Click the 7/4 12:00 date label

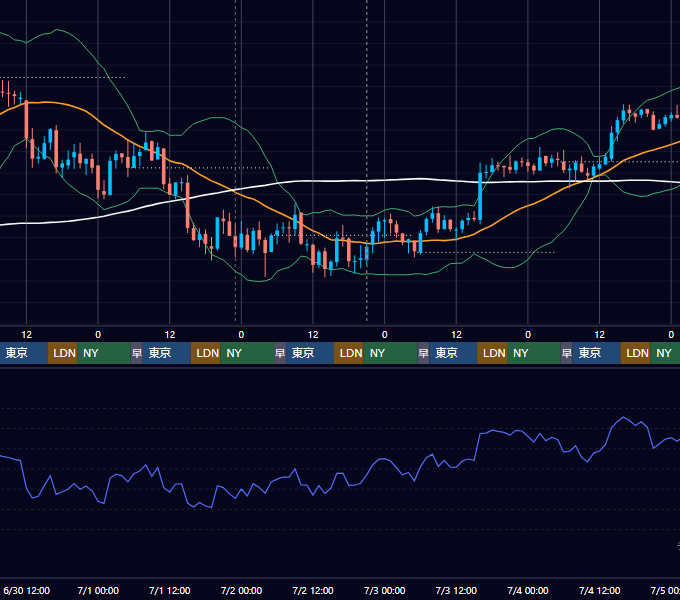[599, 590]
